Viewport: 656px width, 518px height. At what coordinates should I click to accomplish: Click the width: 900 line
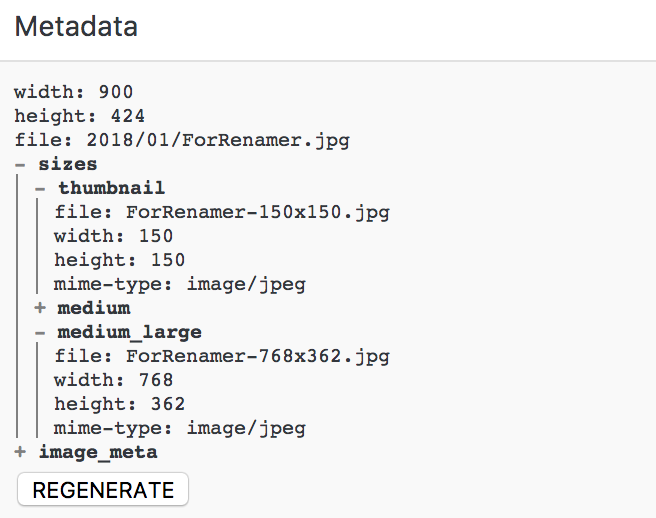click(x=74, y=92)
